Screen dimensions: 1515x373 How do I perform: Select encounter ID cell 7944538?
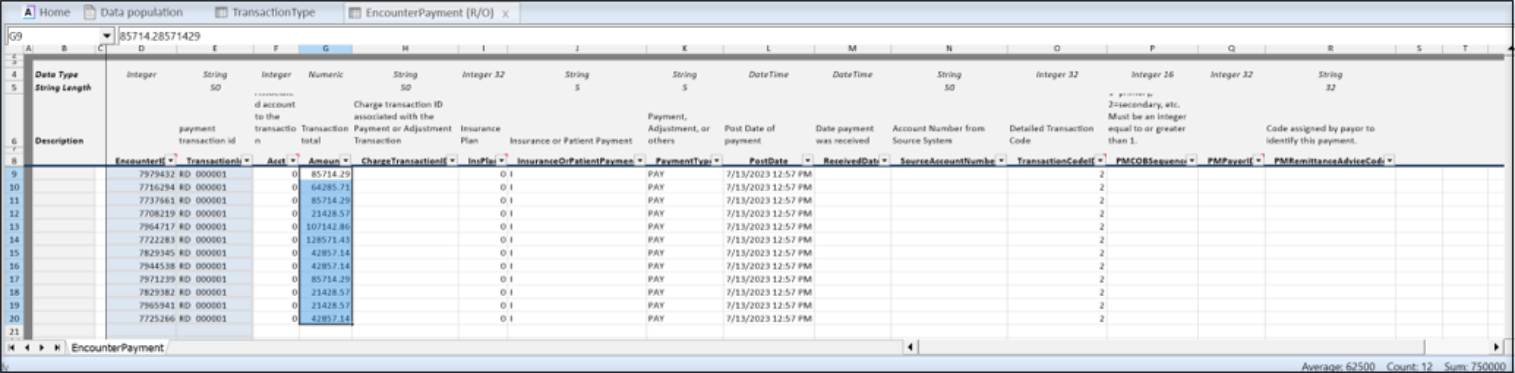pyautogui.click(x=142, y=266)
